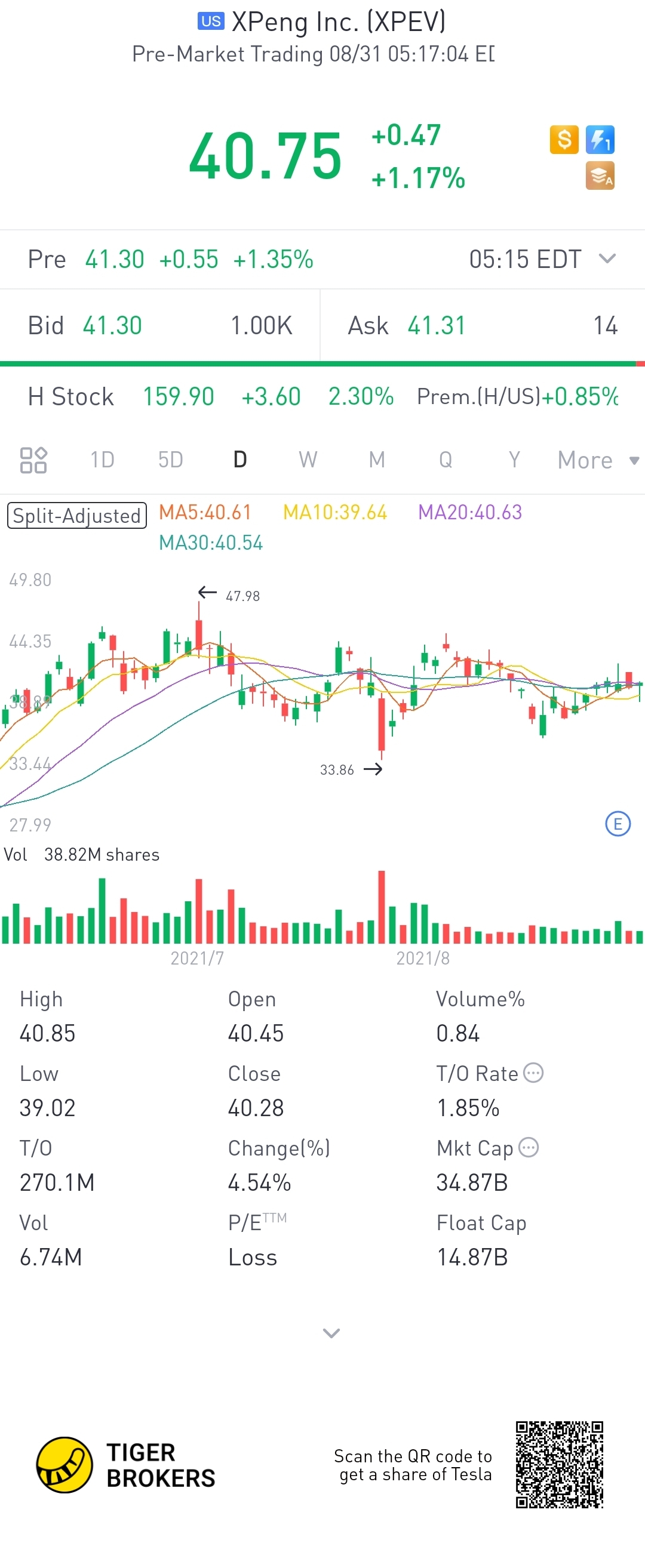Tap the Float Cap 14.87B value
This screenshot has height=1568, width=645.
pos(472,1258)
